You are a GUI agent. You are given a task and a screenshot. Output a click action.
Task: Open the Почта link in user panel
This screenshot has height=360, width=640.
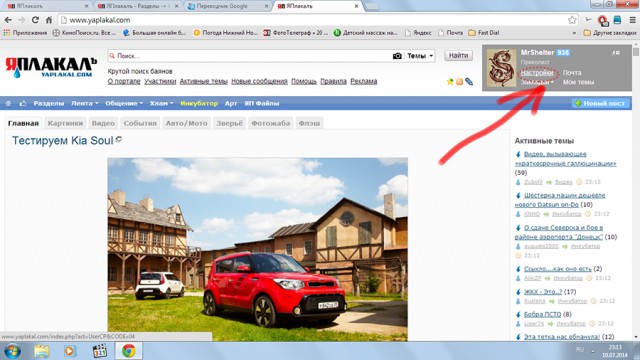coord(572,73)
